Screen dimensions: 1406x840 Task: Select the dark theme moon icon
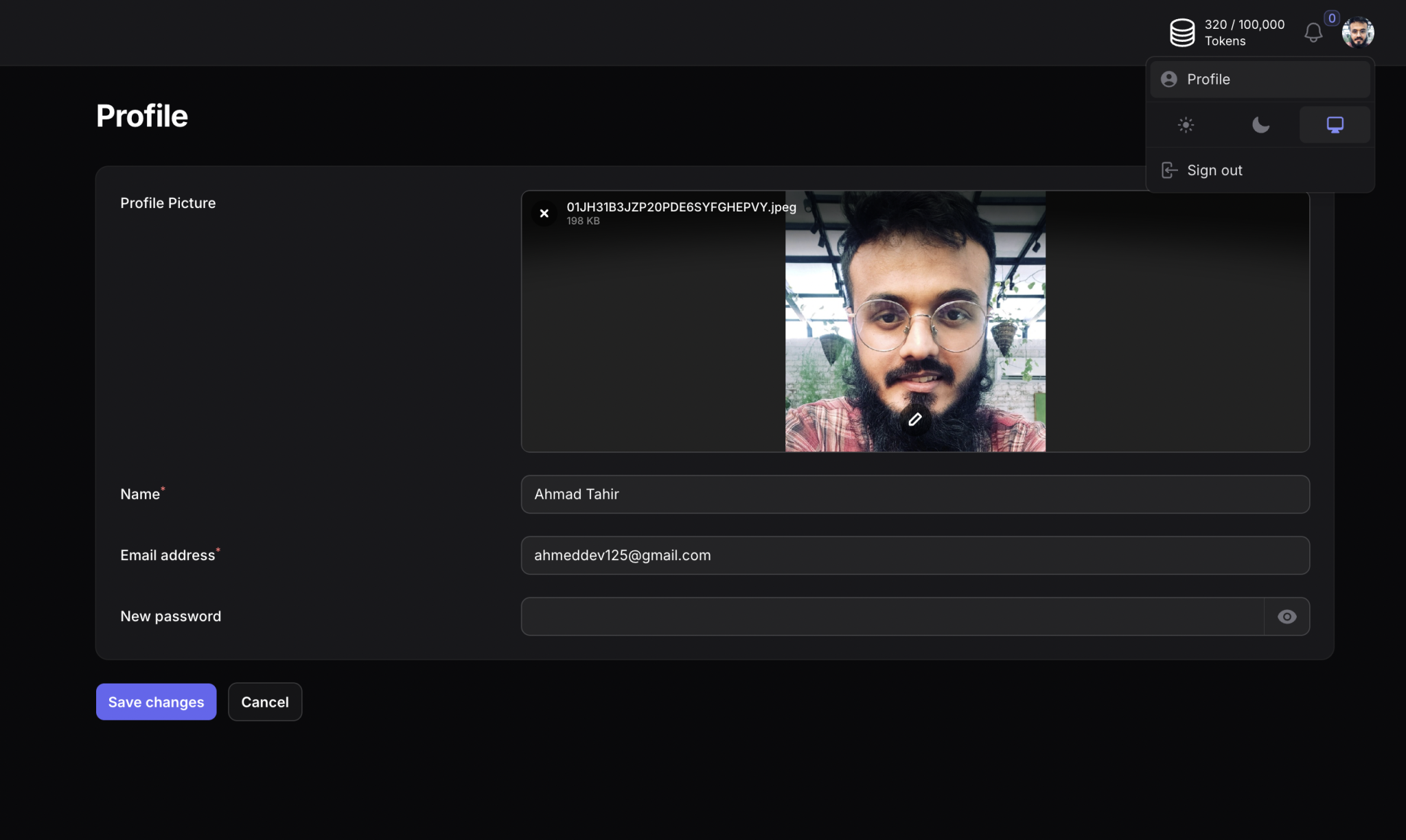point(1260,125)
